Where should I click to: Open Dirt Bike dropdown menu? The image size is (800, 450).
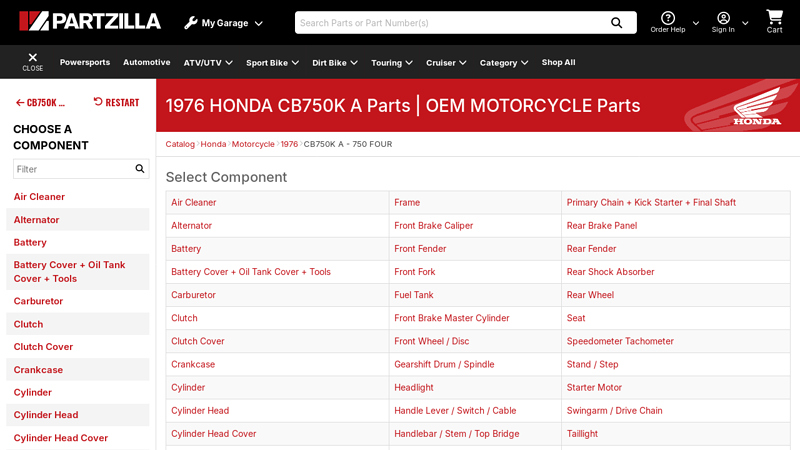click(x=335, y=63)
